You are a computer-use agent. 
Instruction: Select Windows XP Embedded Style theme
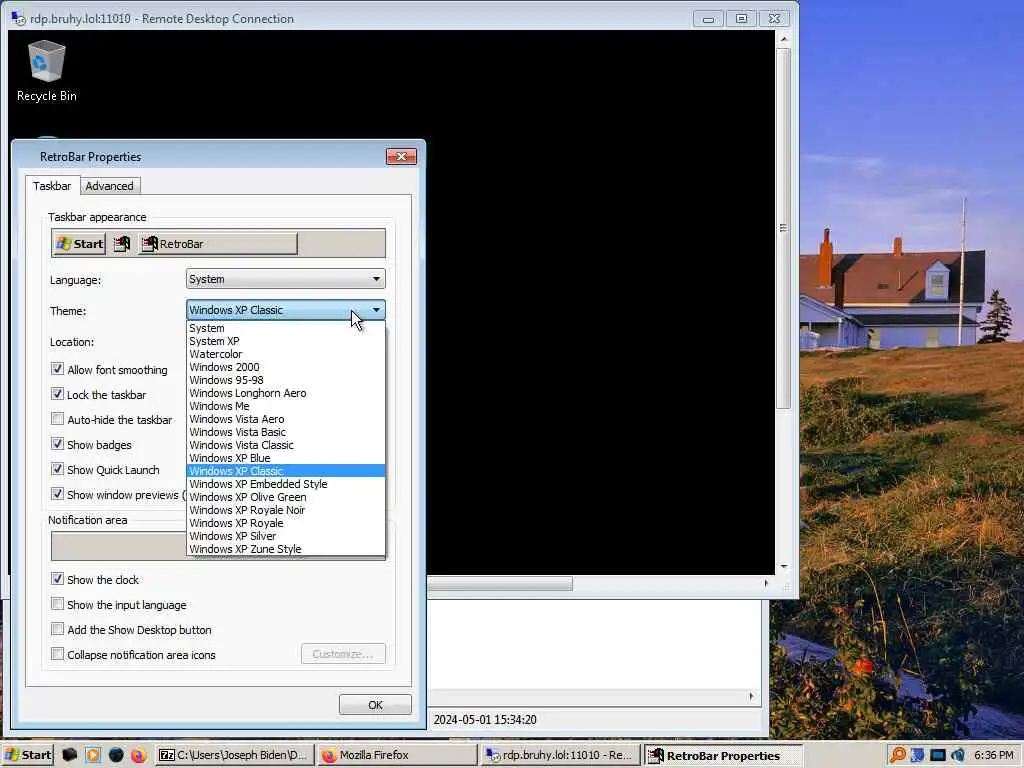(x=285, y=484)
